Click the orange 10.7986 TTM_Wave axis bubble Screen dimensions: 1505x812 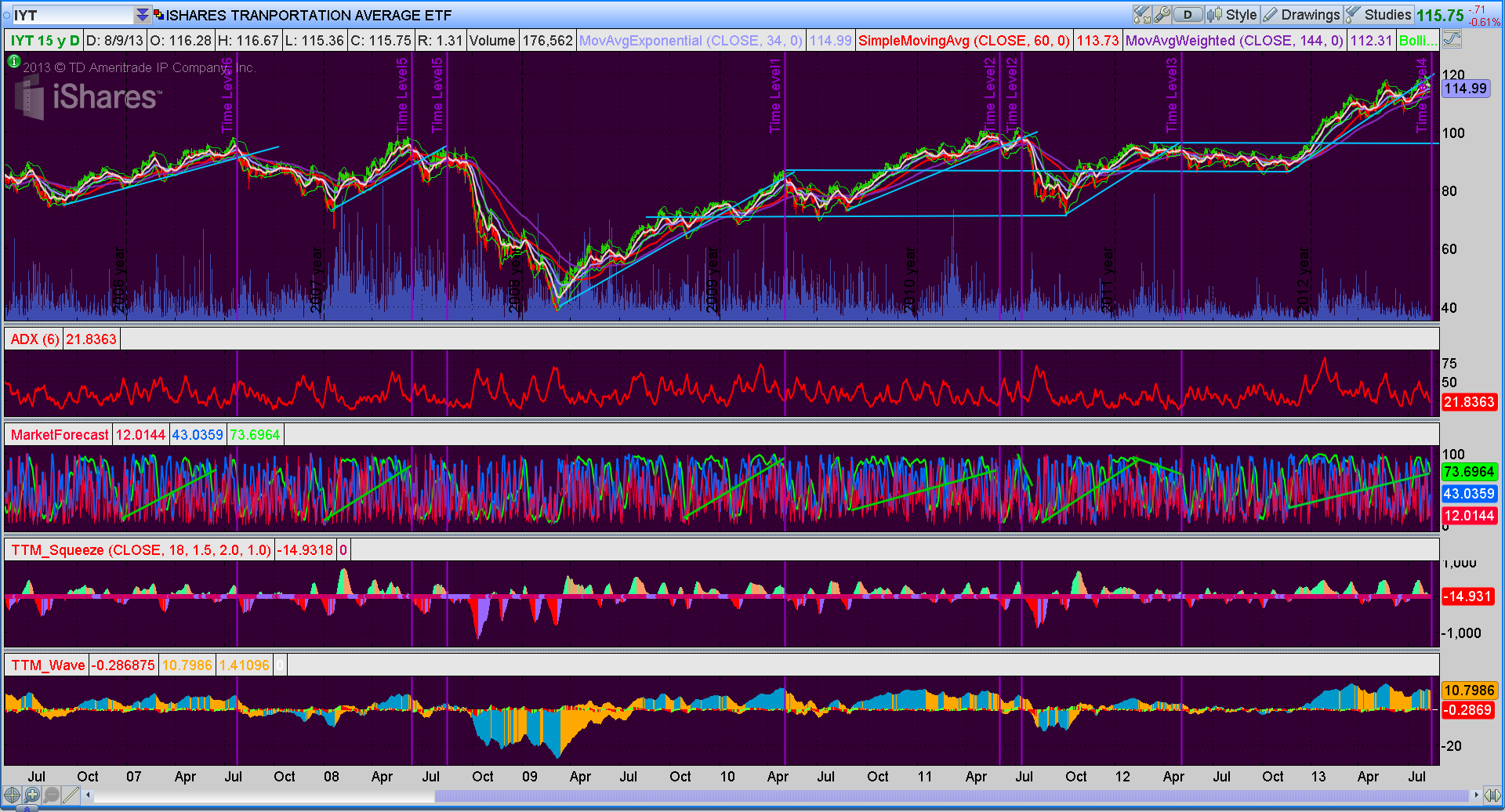coord(1469,691)
